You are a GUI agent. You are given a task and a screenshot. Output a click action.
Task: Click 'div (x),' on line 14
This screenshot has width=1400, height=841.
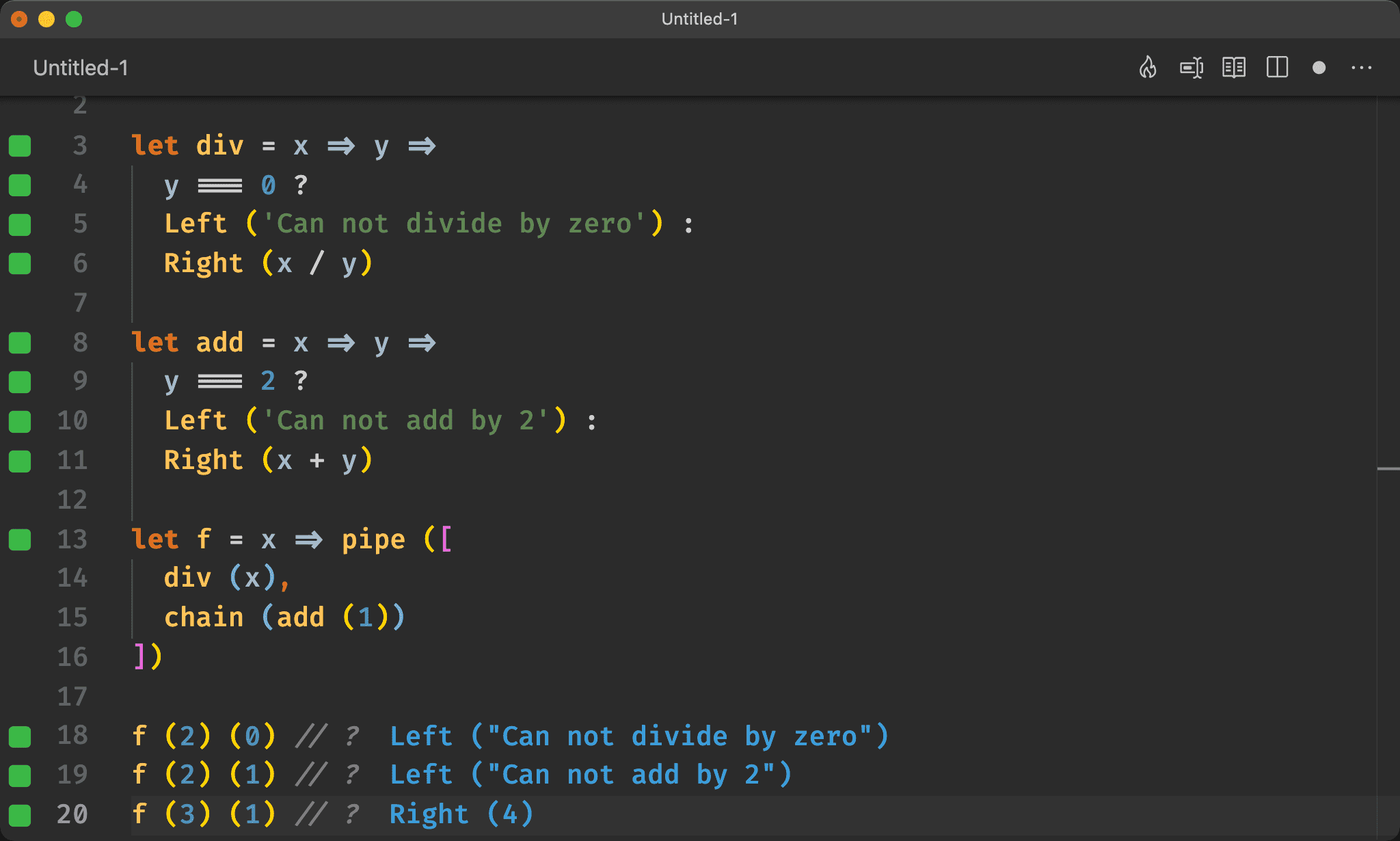(x=227, y=578)
